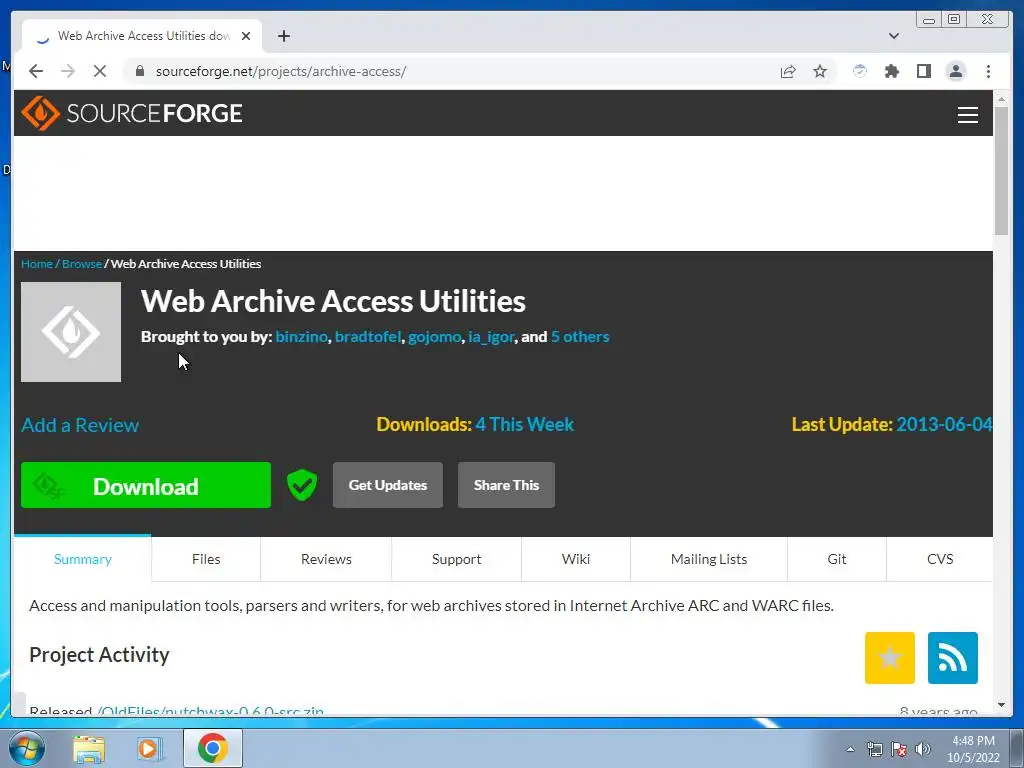The height and width of the screenshot is (768, 1024).
Task: Switch to the CVS tab
Action: coord(940,559)
